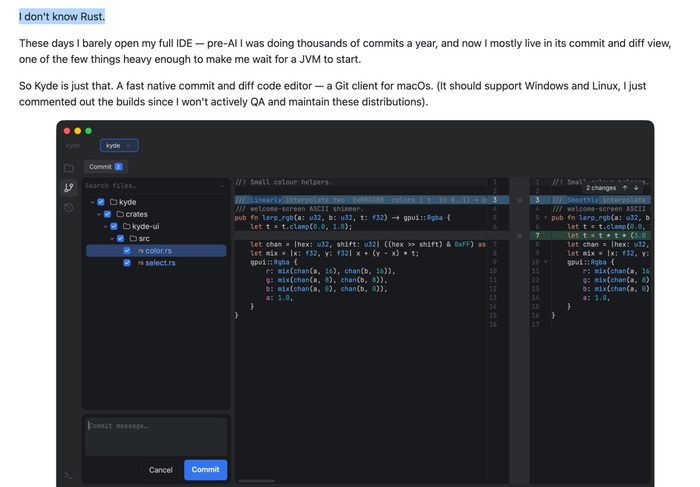700x487 pixels.
Task: Fold the gpui::Rgba block at line 10
Action: click(x=546, y=262)
